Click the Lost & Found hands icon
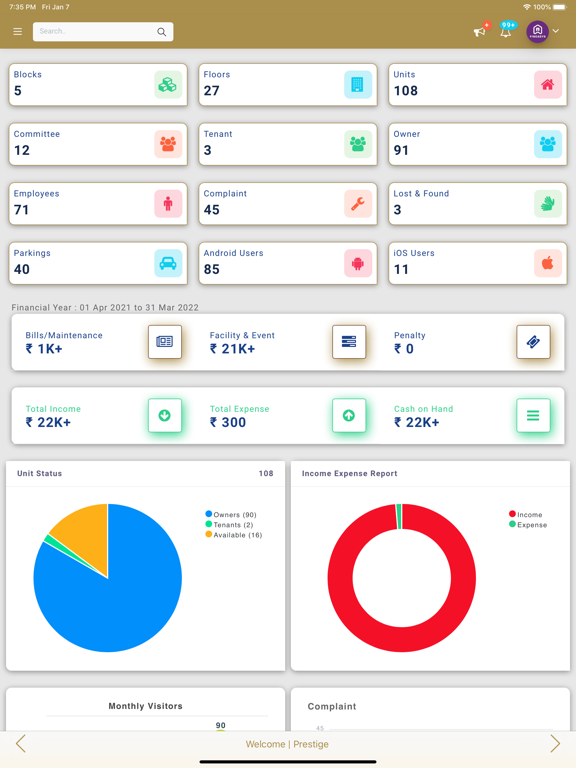Screen dimensions: 576x768 [x=548, y=204]
